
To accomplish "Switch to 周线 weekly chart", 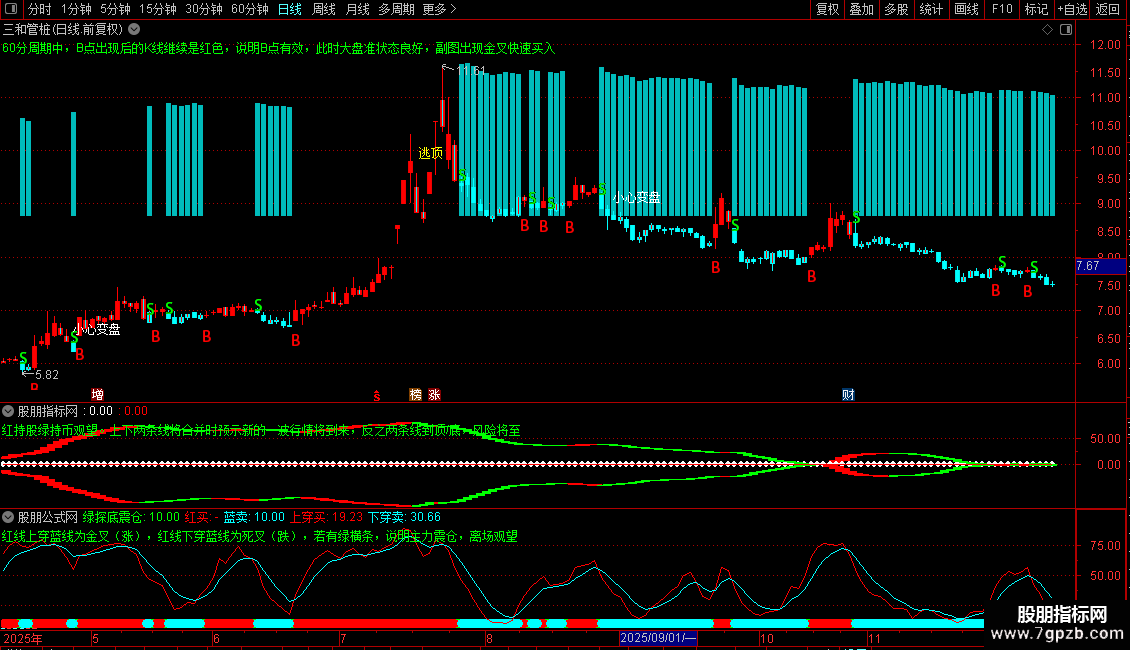I will pos(324,9).
